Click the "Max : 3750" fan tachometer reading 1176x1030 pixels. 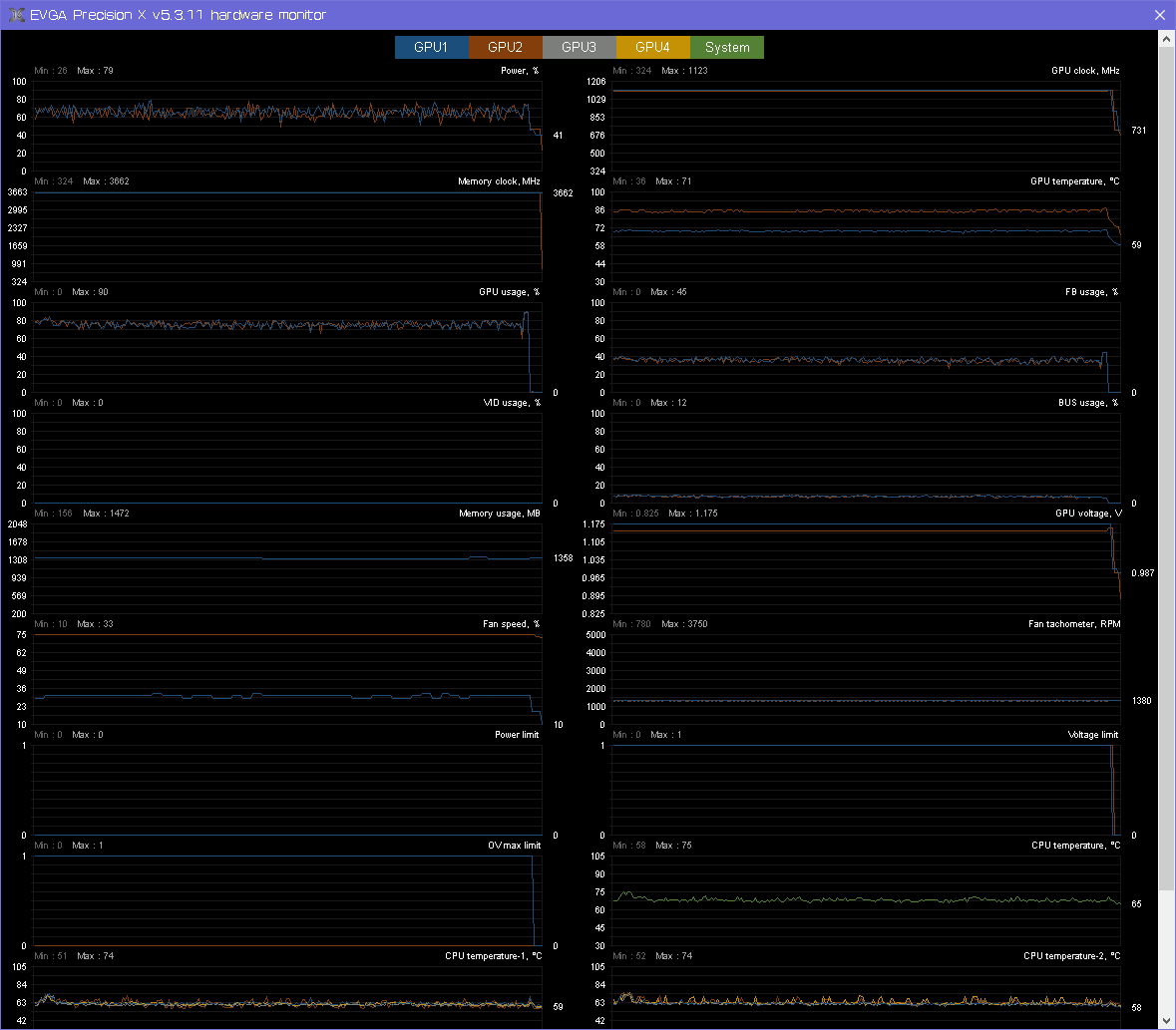pos(684,624)
